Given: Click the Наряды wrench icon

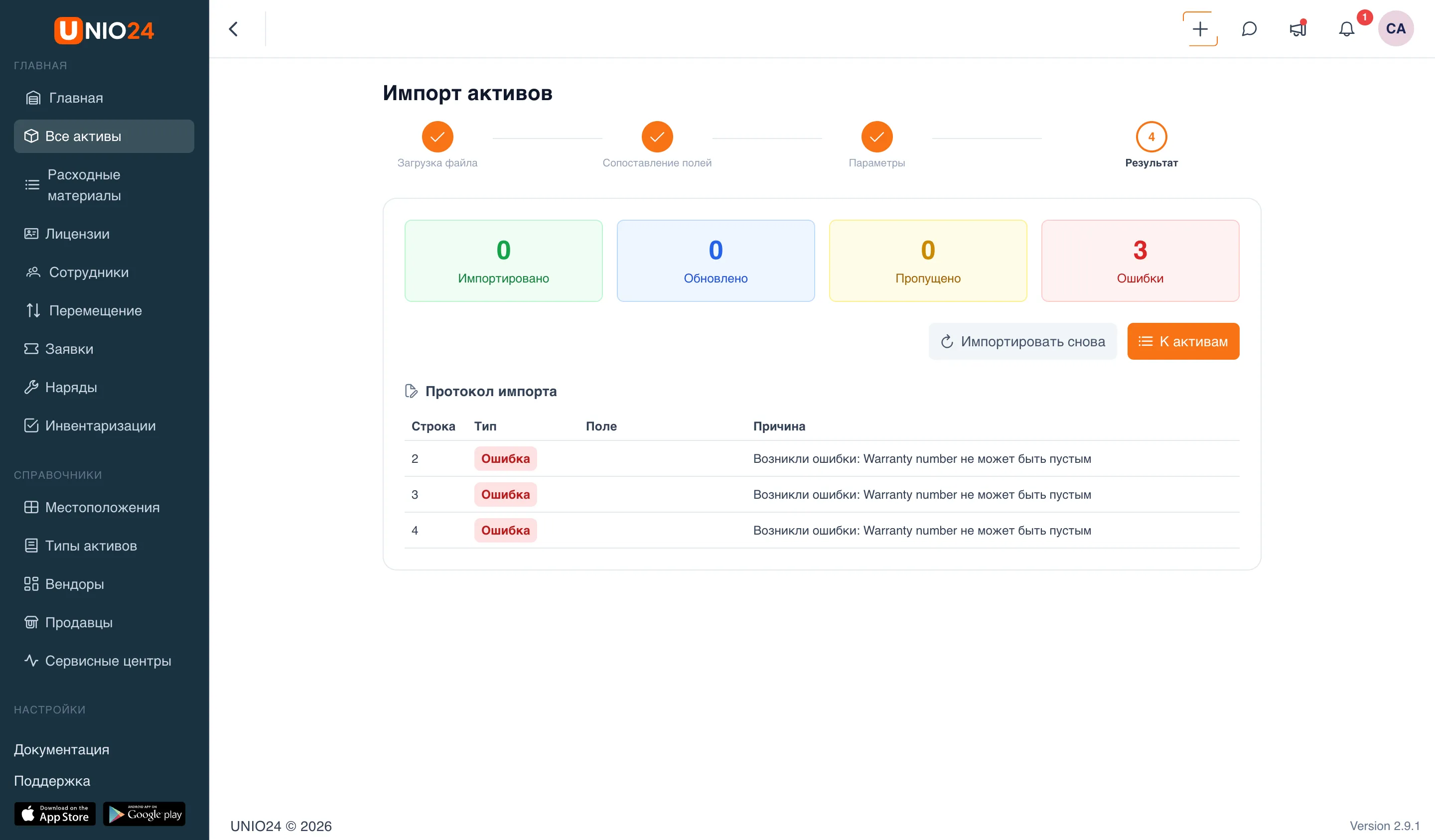Looking at the screenshot, I should (31, 387).
